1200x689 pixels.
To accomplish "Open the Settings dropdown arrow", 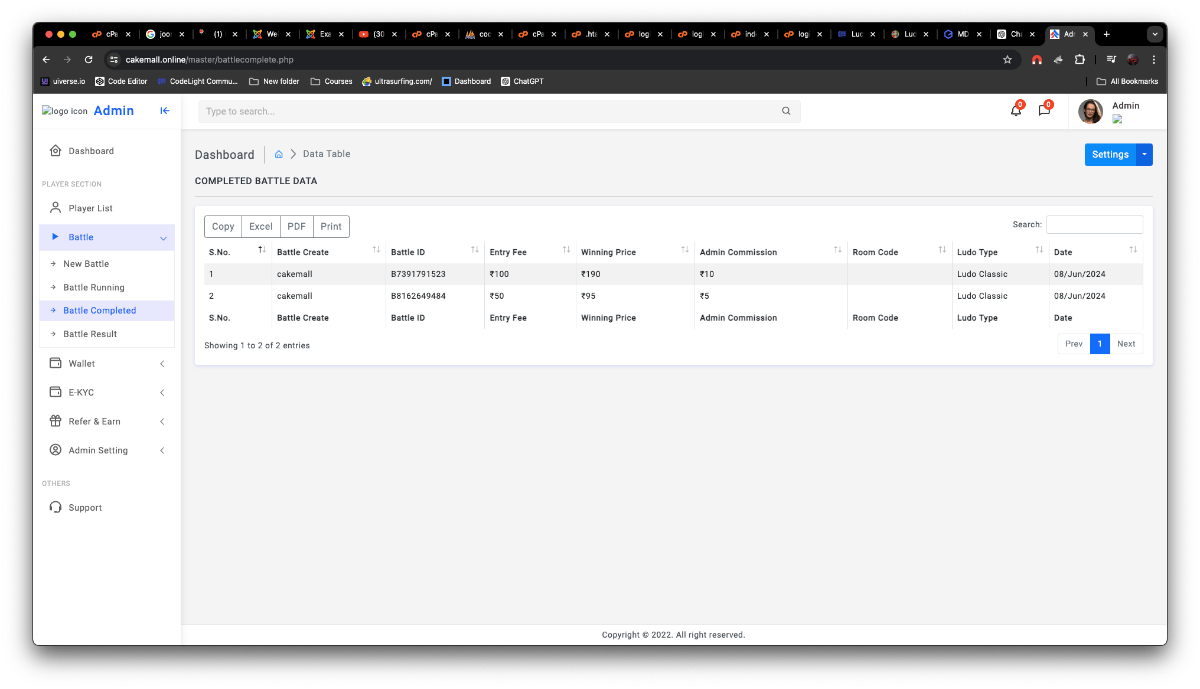I will coord(1144,155).
